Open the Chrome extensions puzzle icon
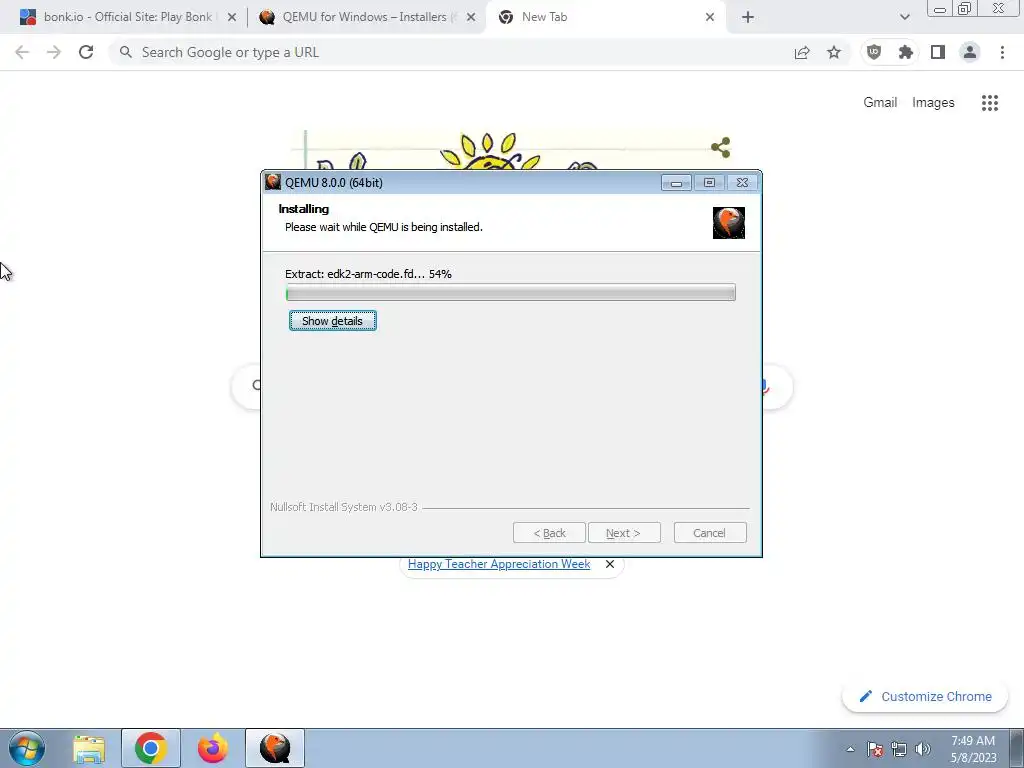 pyautogui.click(x=906, y=52)
